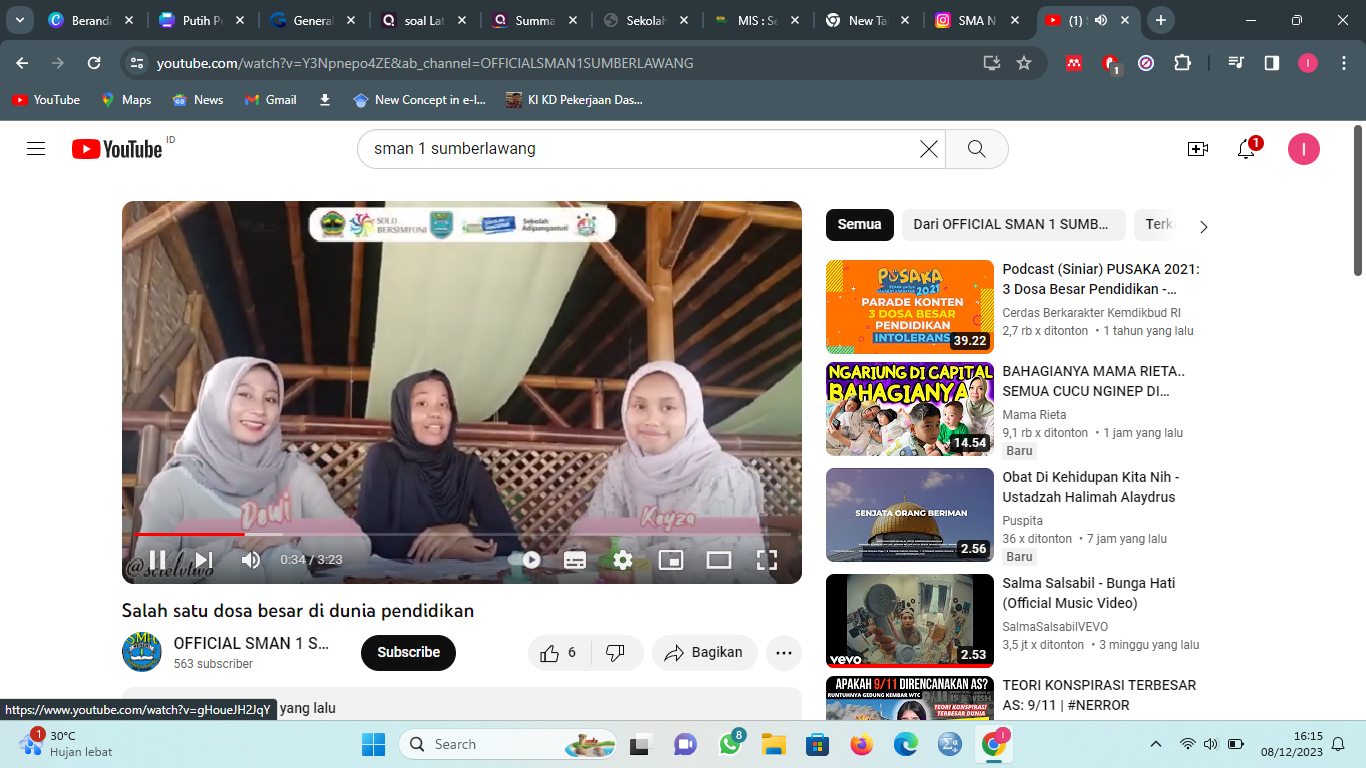Screen dimensions: 1366x768
Task: Select the Semua filter chip
Action: click(859, 225)
